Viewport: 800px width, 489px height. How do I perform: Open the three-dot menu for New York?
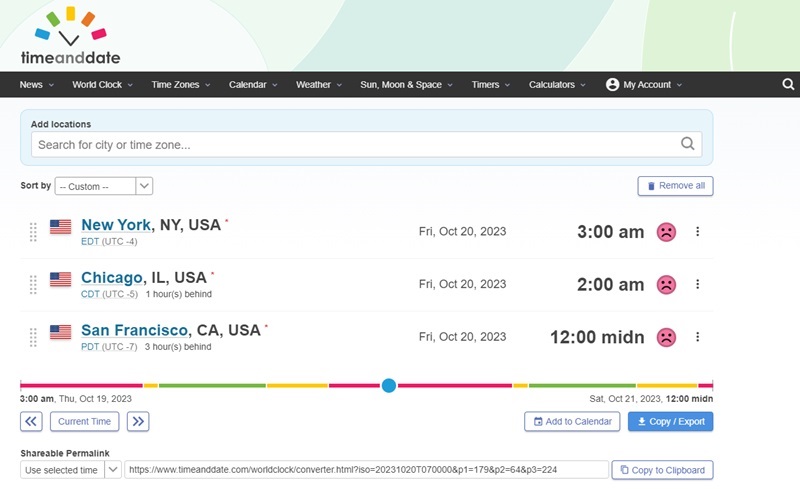[x=697, y=232]
